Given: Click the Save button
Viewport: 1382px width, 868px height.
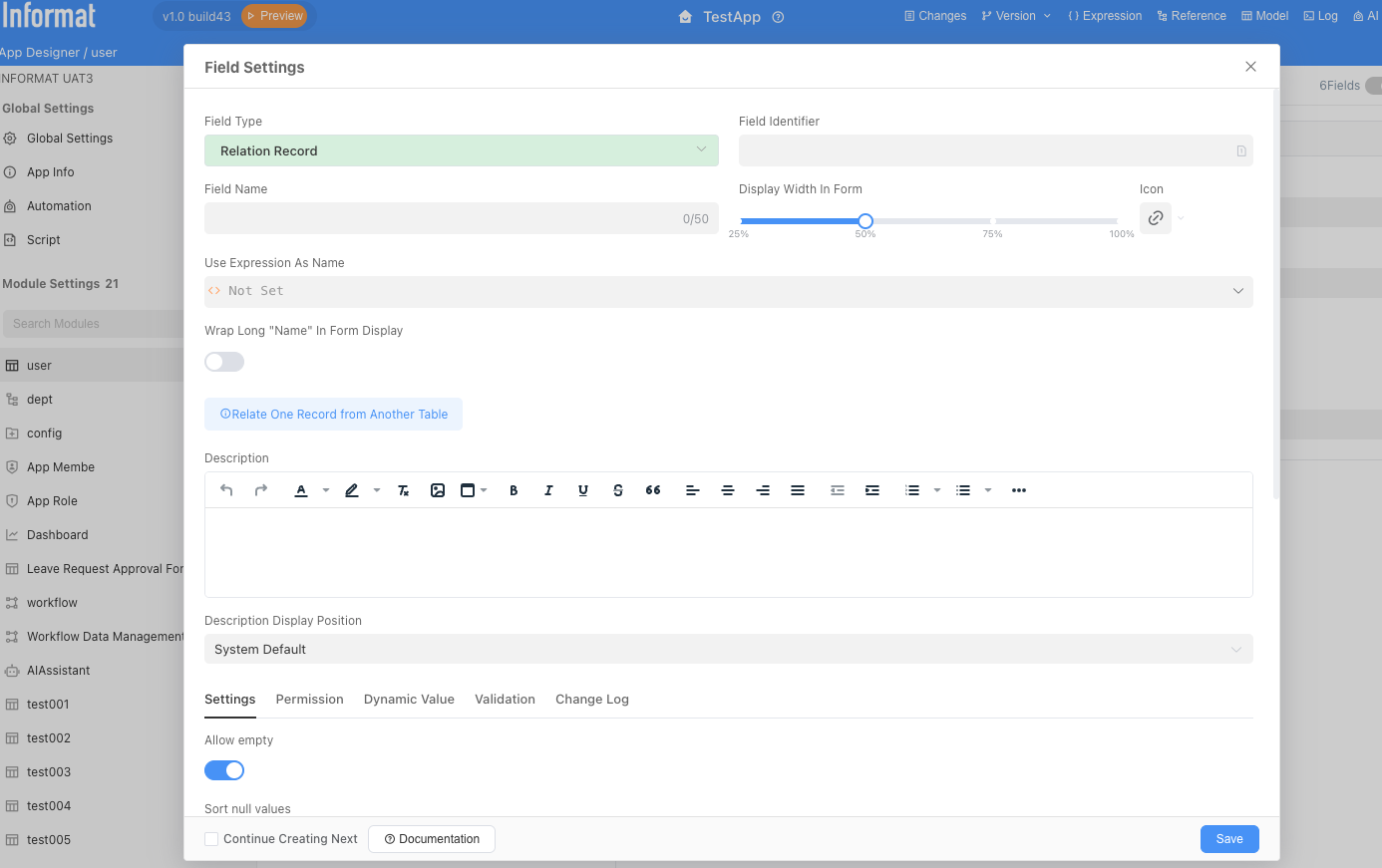Looking at the screenshot, I should pyautogui.click(x=1228, y=839).
